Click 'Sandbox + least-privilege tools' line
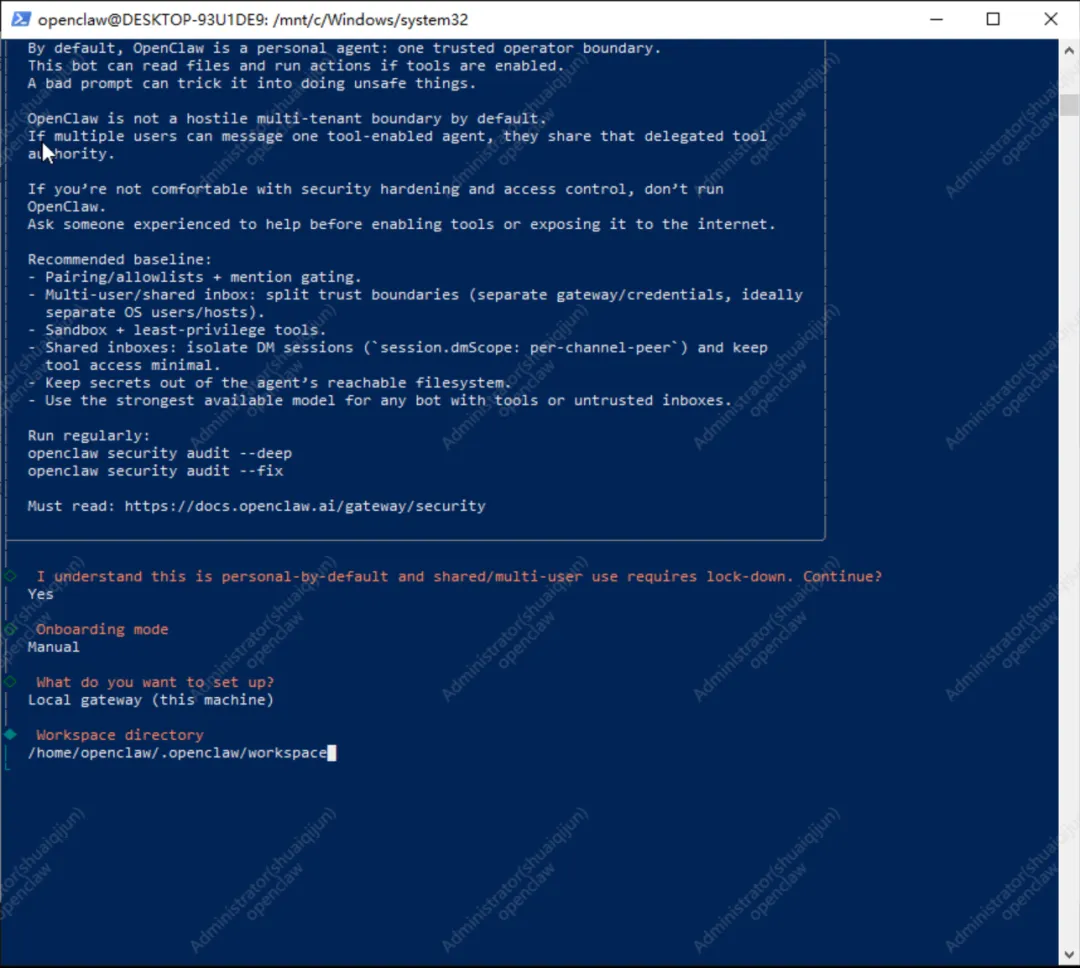1080x968 pixels. 177,330
